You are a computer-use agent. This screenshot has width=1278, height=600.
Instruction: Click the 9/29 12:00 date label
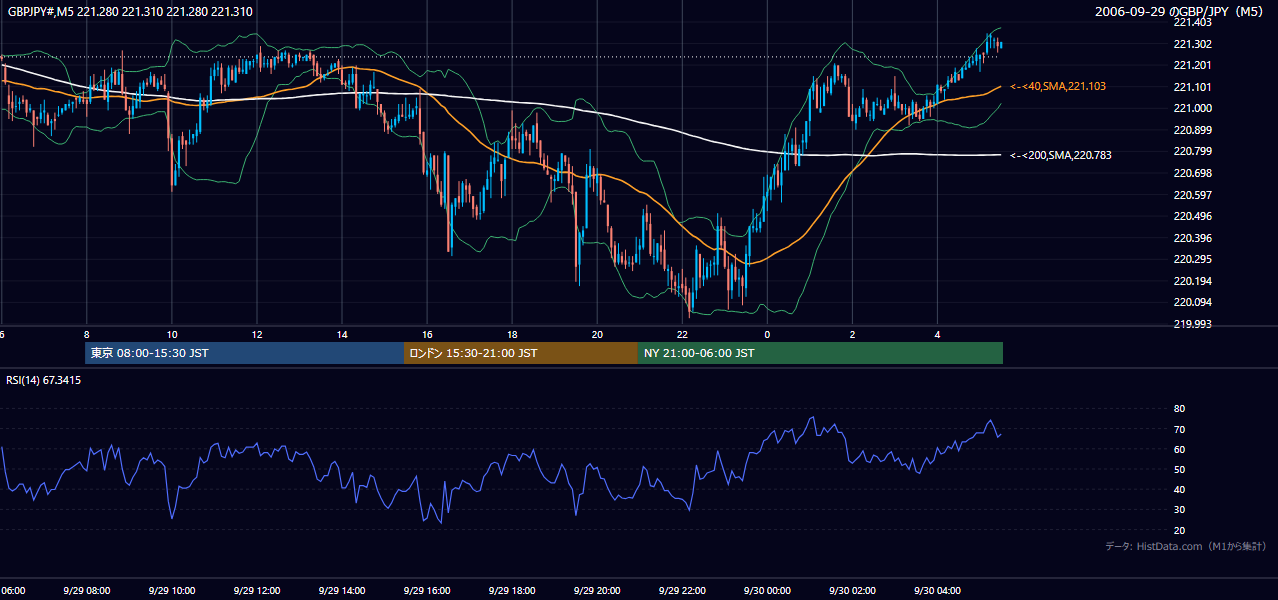[x=257, y=591]
